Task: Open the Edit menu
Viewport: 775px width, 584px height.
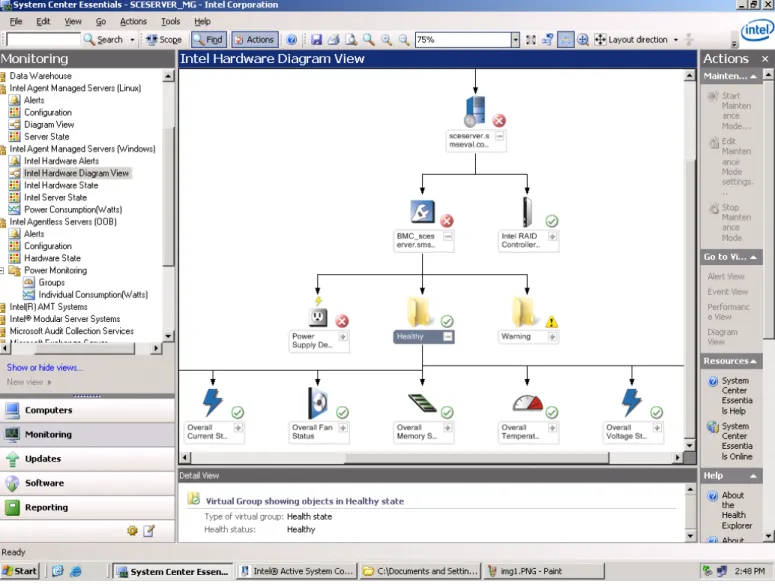Action: (x=43, y=21)
